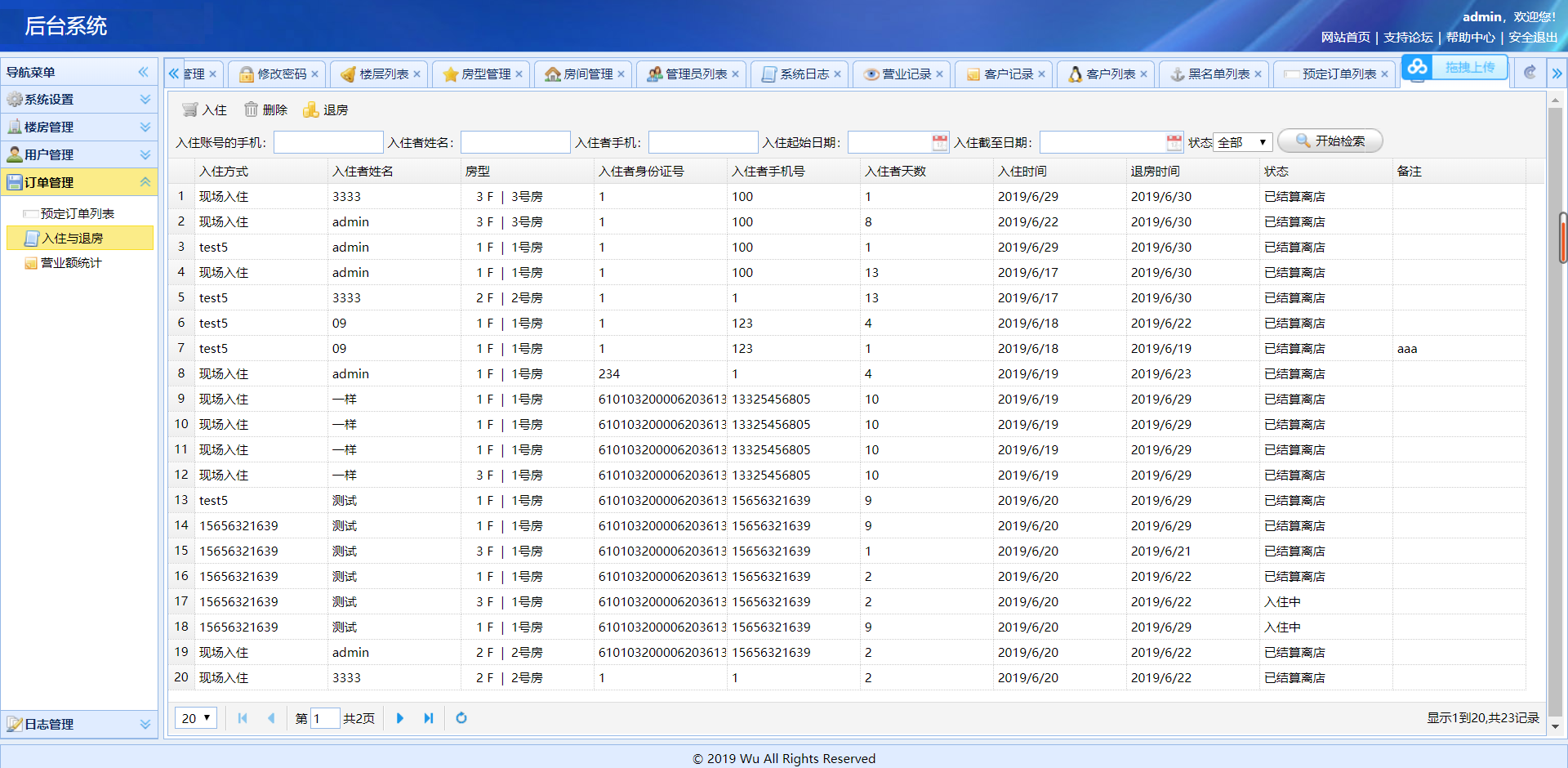Open the 支持论坛 link
The height and width of the screenshot is (768, 1568).
click(x=1408, y=38)
